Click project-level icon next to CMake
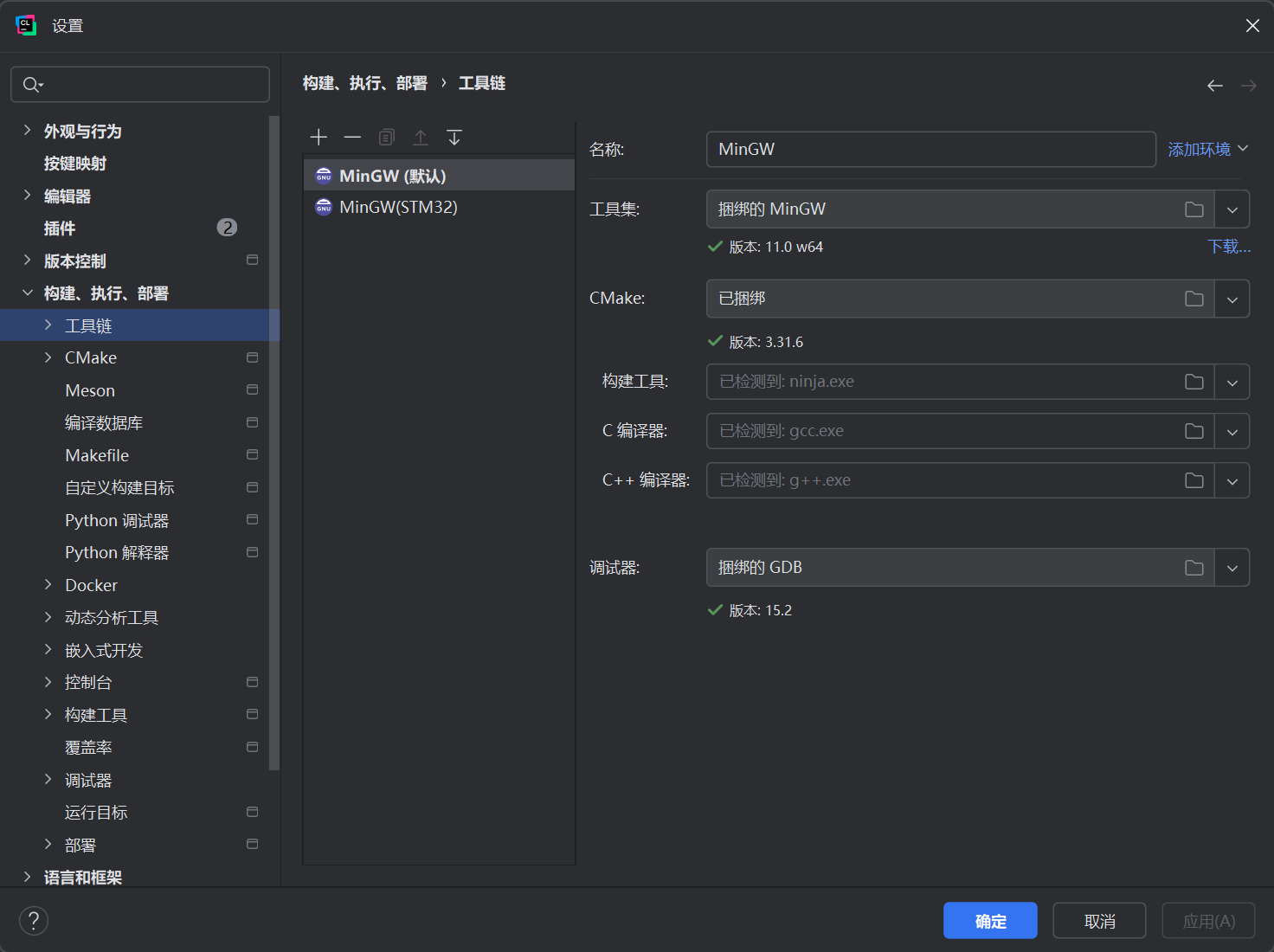Screen dimensions: 1274x952 click(x=253, y=357)
